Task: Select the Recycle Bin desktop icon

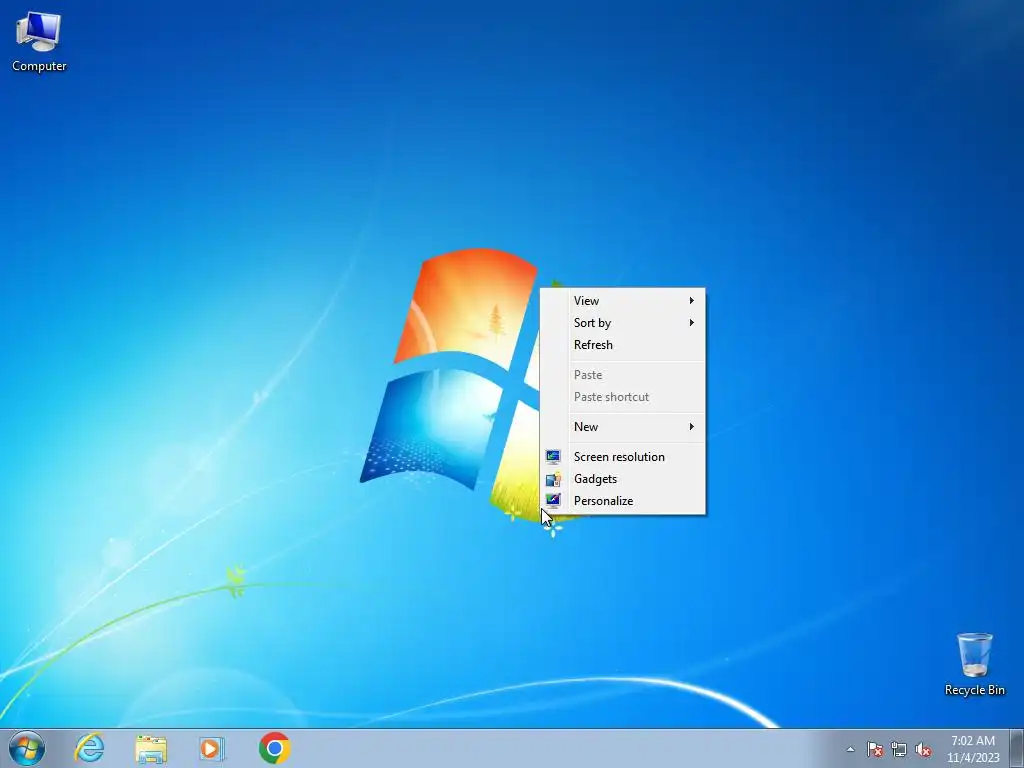Action: coord(974,664)
